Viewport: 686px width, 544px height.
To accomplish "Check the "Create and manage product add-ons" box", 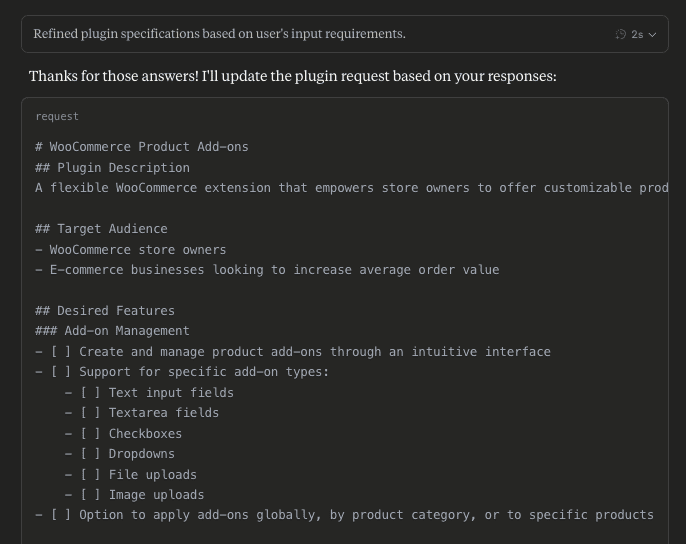I will [61, 351].
